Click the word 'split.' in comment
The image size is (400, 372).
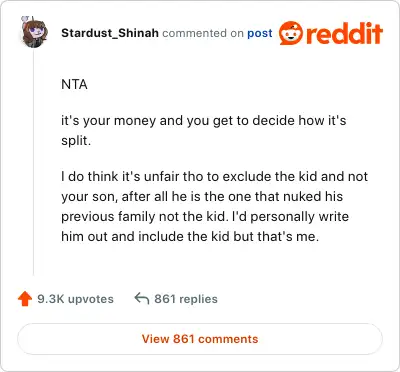76,141
